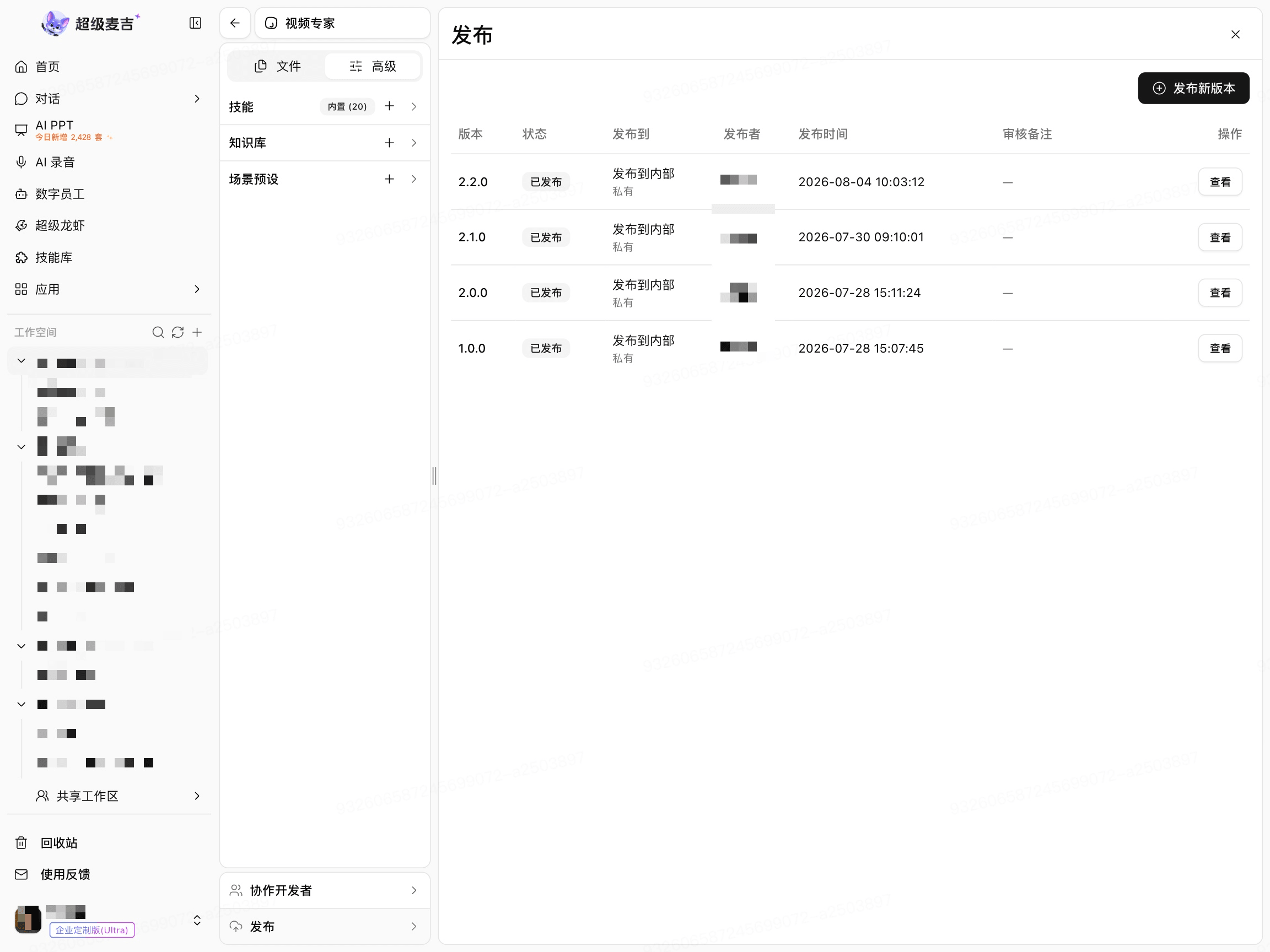Click 发布新版本 button
This screenshot has width=1270, height=952.
pyautogui.click(x=1193, y=88)
